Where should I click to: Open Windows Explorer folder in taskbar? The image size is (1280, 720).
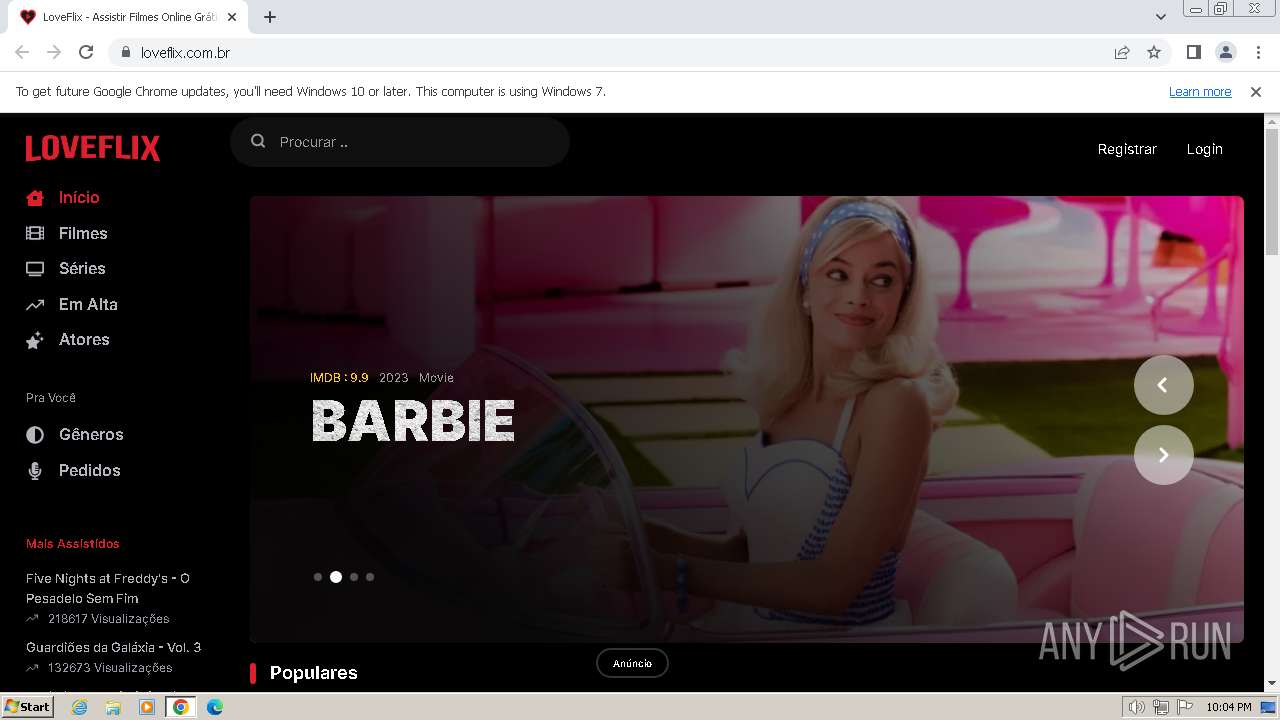coord(113,707)
